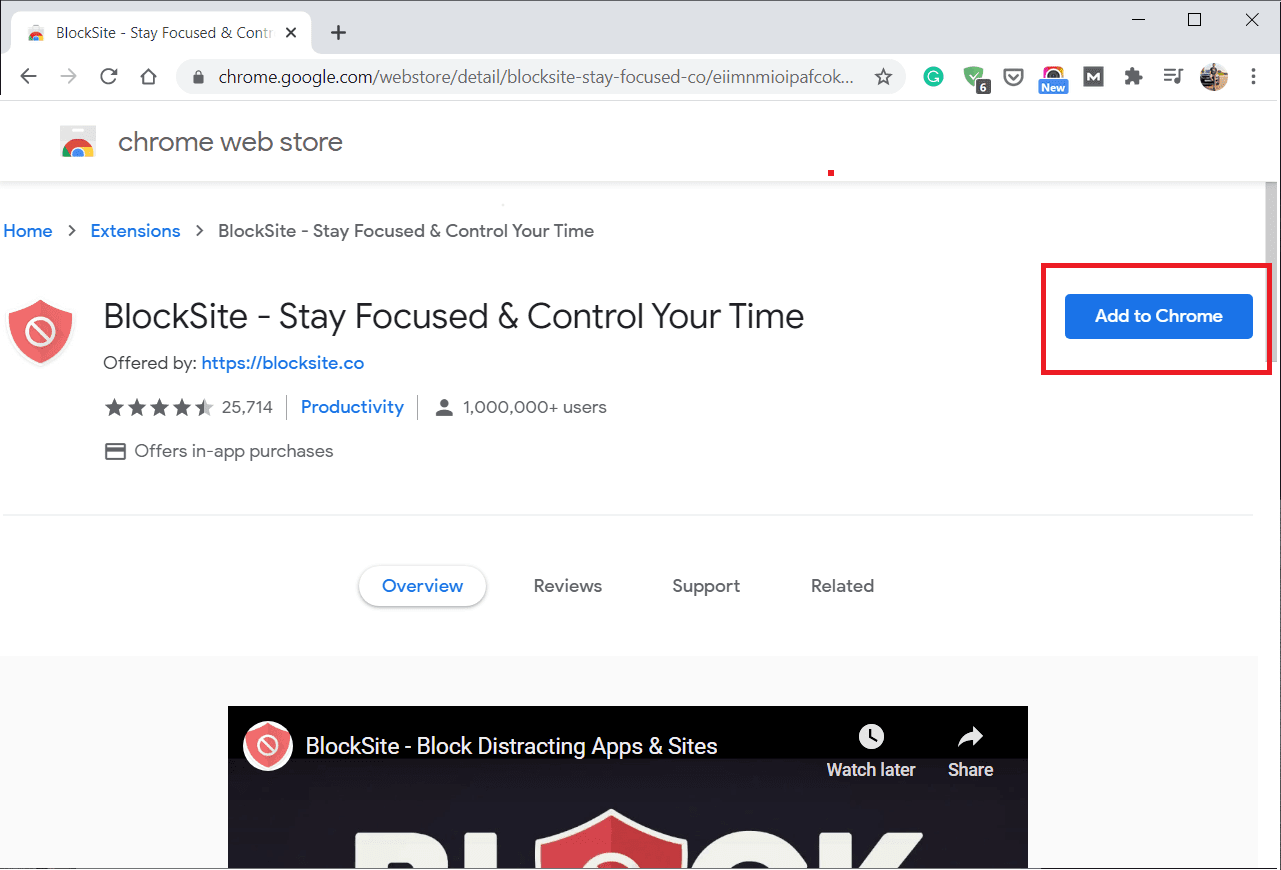Open the M extension icon
The height and width of the screenshot is (870, 1281).
click(1093, 77)
